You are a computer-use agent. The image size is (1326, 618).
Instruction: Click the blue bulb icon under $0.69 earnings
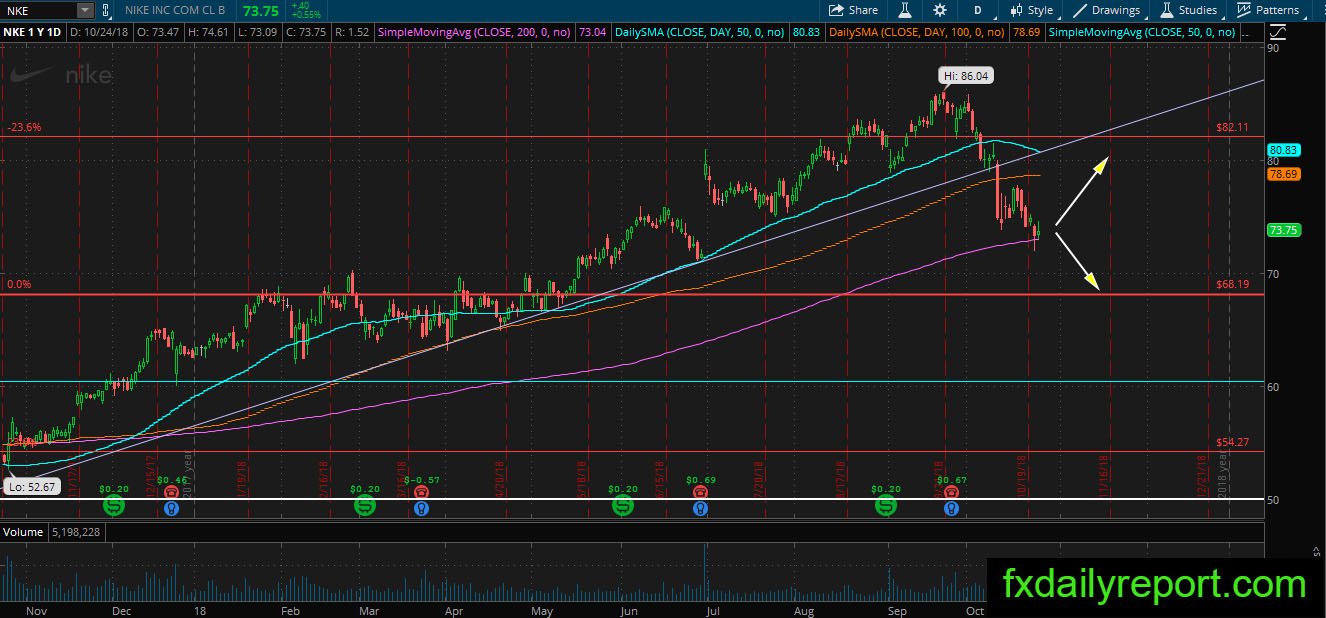point(701,508)
